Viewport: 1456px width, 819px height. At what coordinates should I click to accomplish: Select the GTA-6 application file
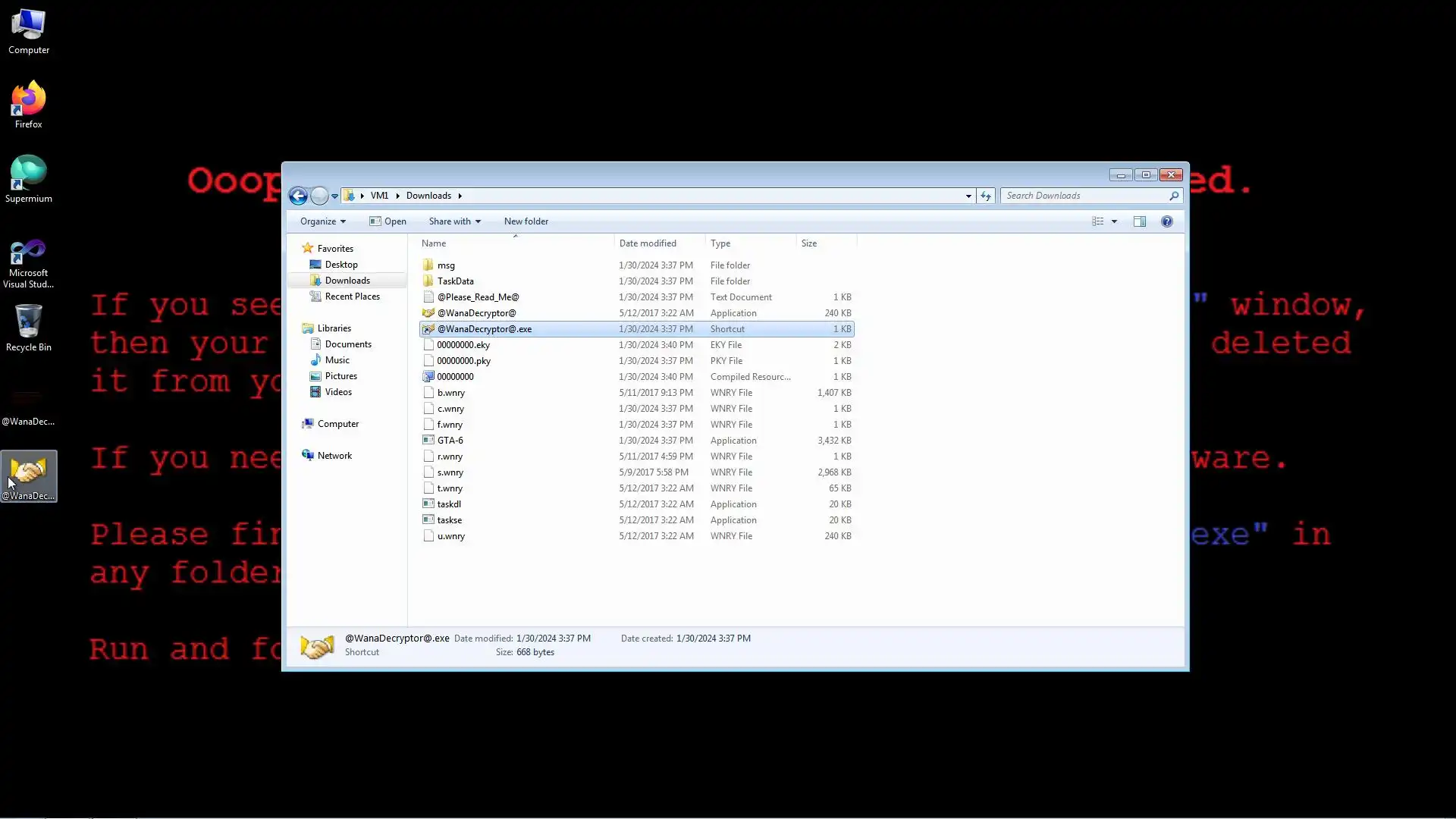[450, 441]
